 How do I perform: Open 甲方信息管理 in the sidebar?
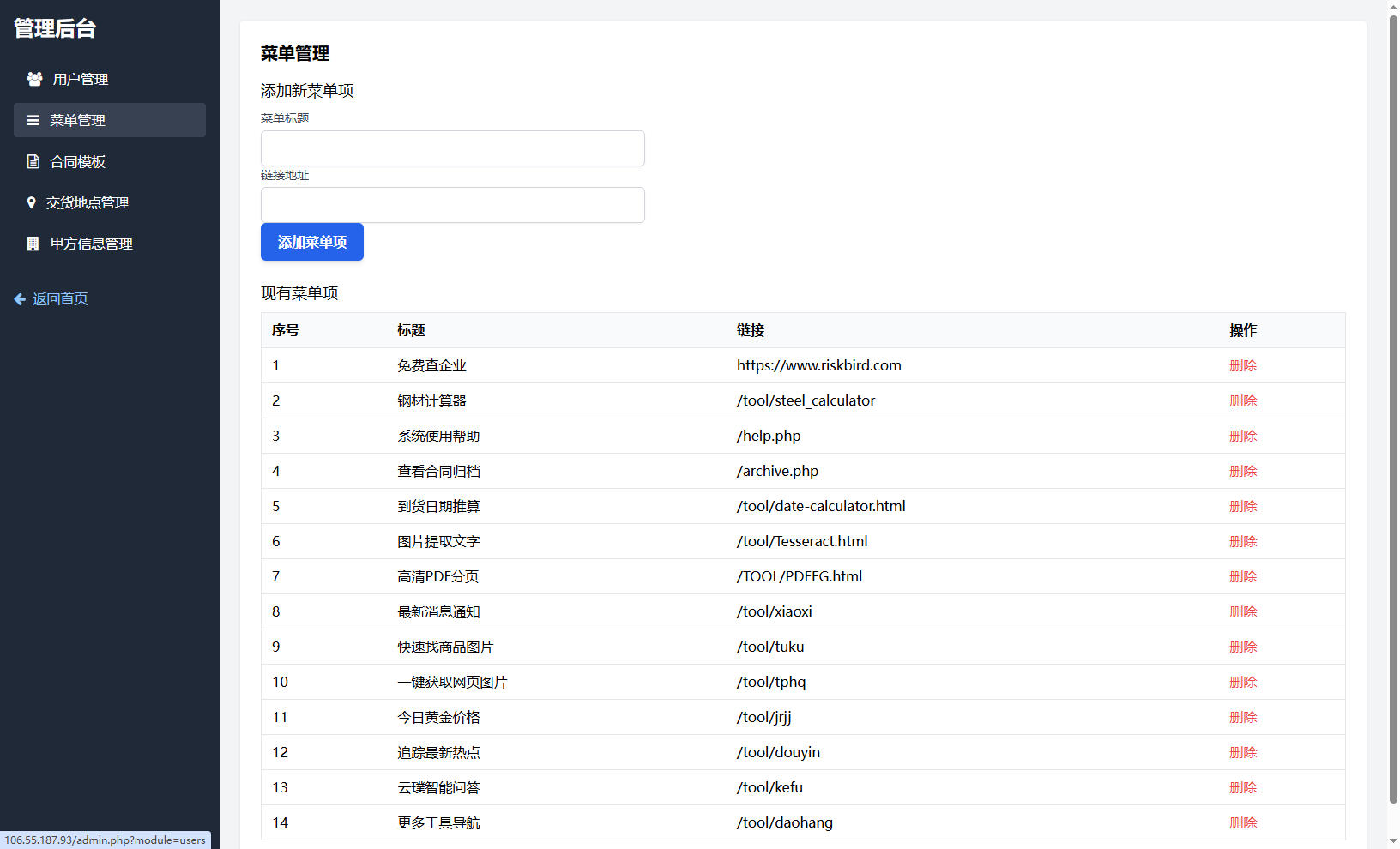pos(110,244)
